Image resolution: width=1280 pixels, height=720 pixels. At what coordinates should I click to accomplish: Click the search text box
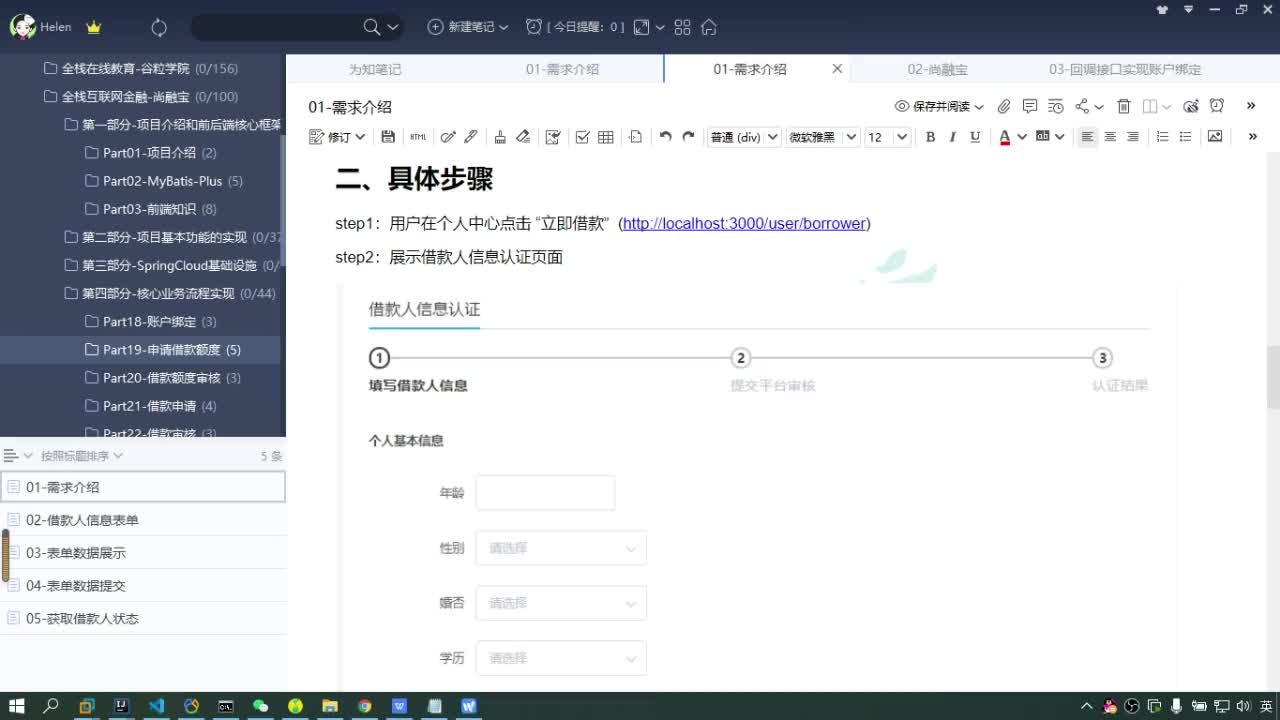275,27
